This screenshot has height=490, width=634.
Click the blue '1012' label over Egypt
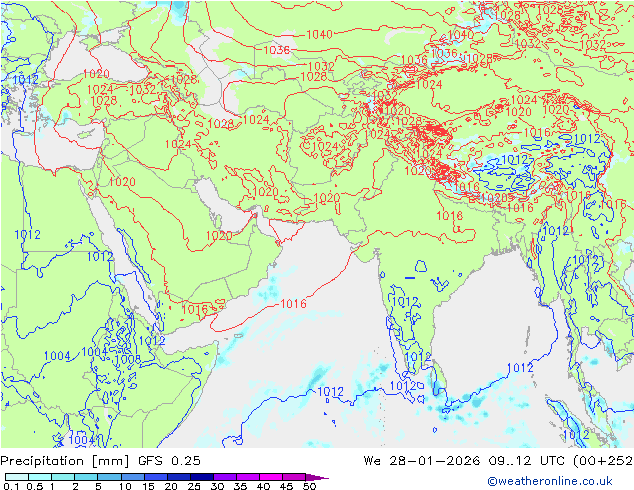tap(27, 234)
